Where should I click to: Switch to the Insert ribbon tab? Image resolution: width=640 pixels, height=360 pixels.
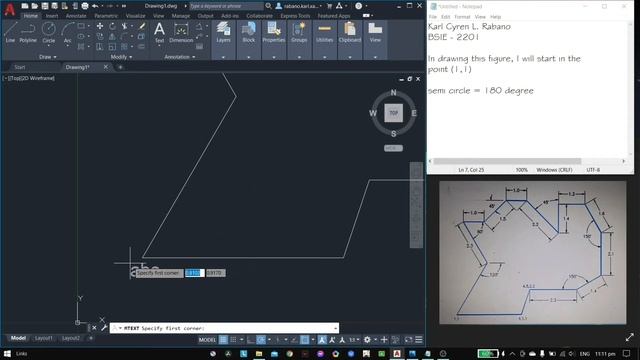(52, 16)
